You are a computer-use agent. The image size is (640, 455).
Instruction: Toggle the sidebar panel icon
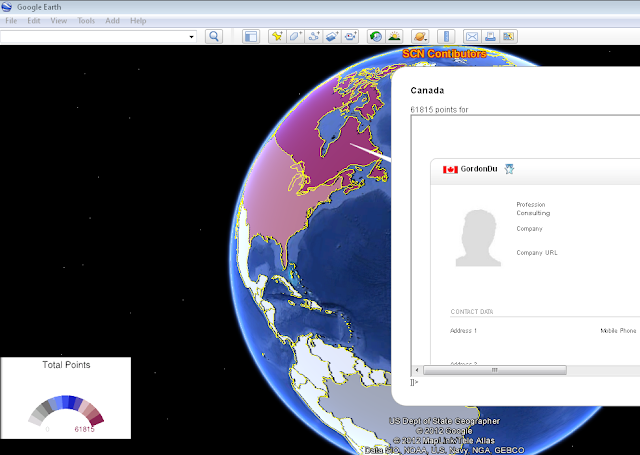point(251,37)
